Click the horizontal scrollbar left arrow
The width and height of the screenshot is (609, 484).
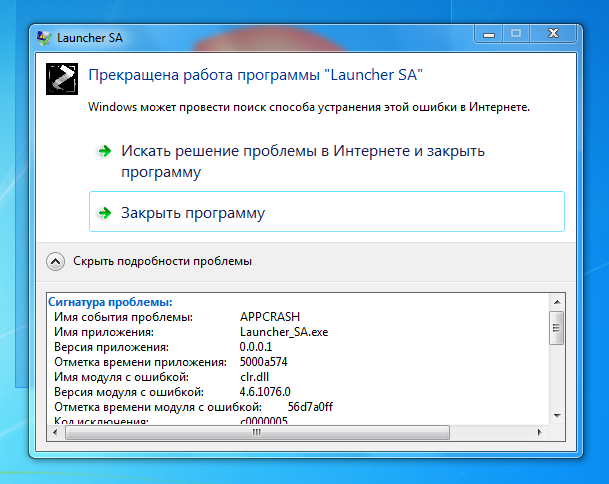pyautogui.click(x=55, y=432)
